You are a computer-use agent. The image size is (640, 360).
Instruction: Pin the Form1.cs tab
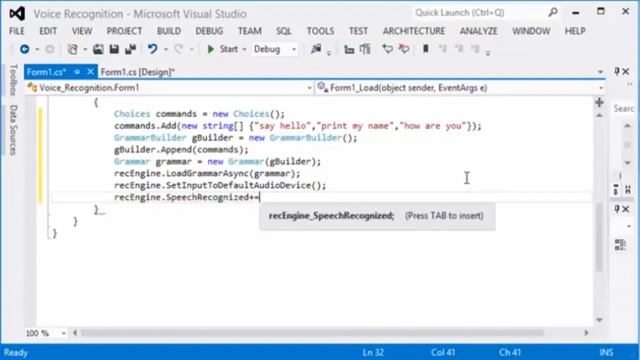(x=77, y=72)
